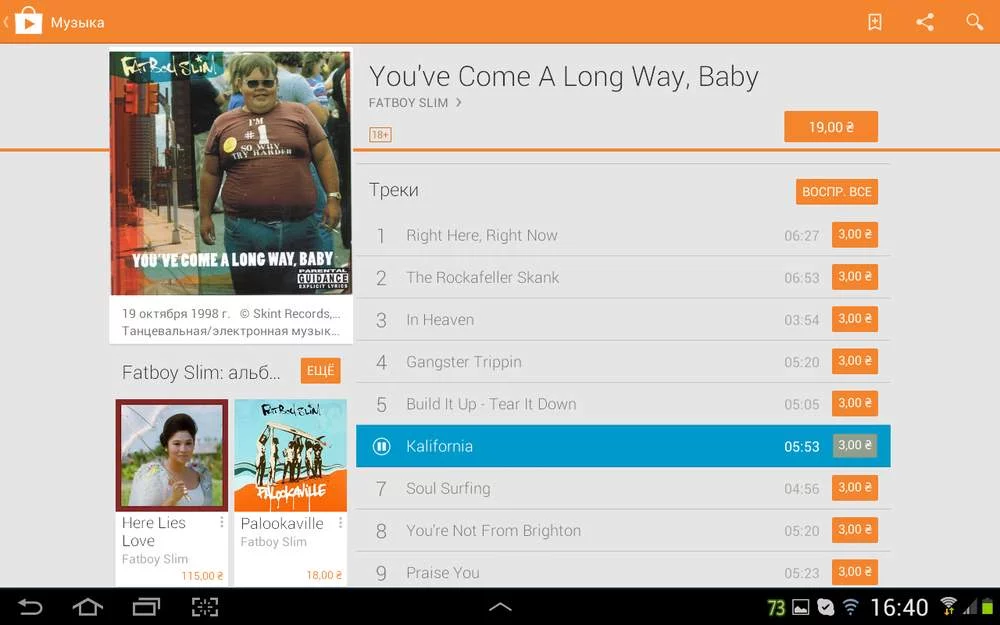
Task: Open the Palookaville album thumbnail
Action: tap(290, 455)
